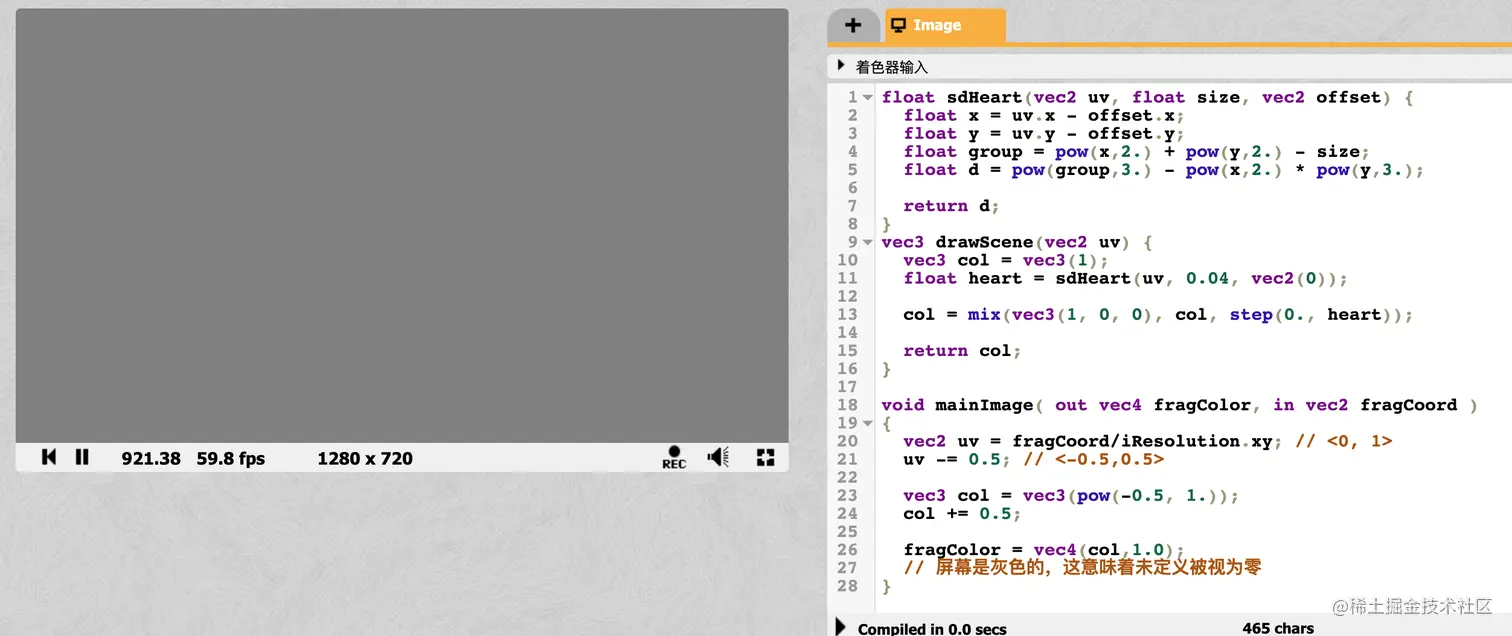
Task: Pause the shader playback
Action: [82, 457]
